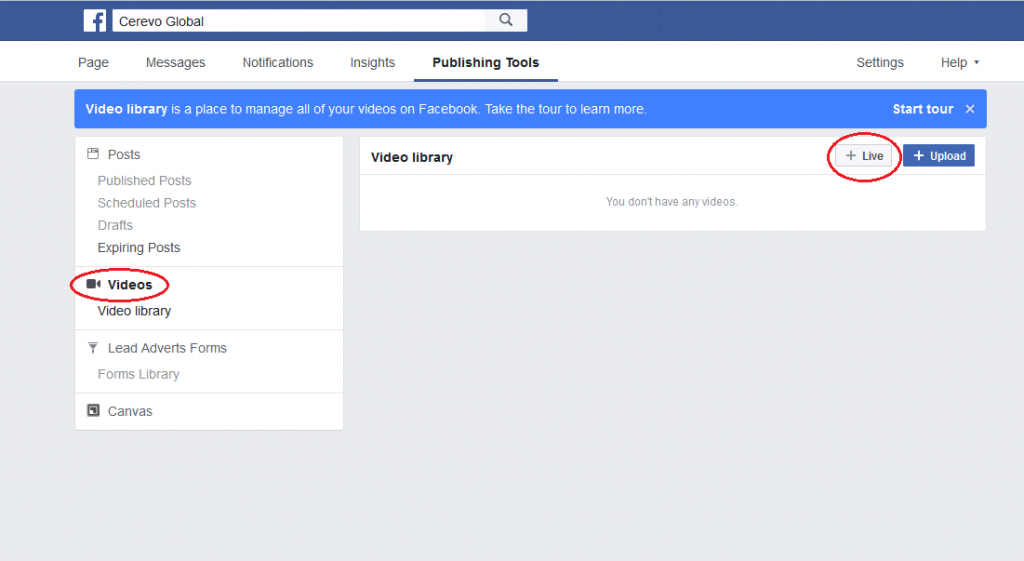Click the Videos heading label
1024x561 pixels.
point(130,285)
